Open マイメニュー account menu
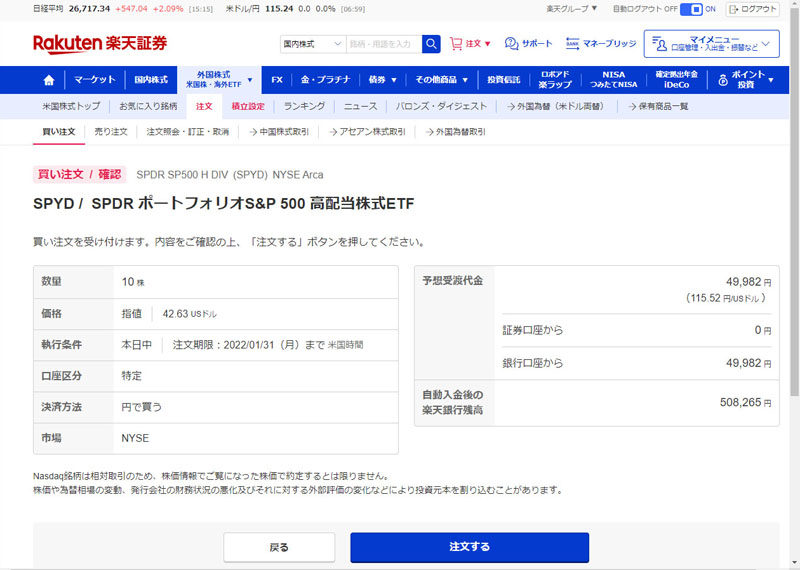 pos(711,44)
